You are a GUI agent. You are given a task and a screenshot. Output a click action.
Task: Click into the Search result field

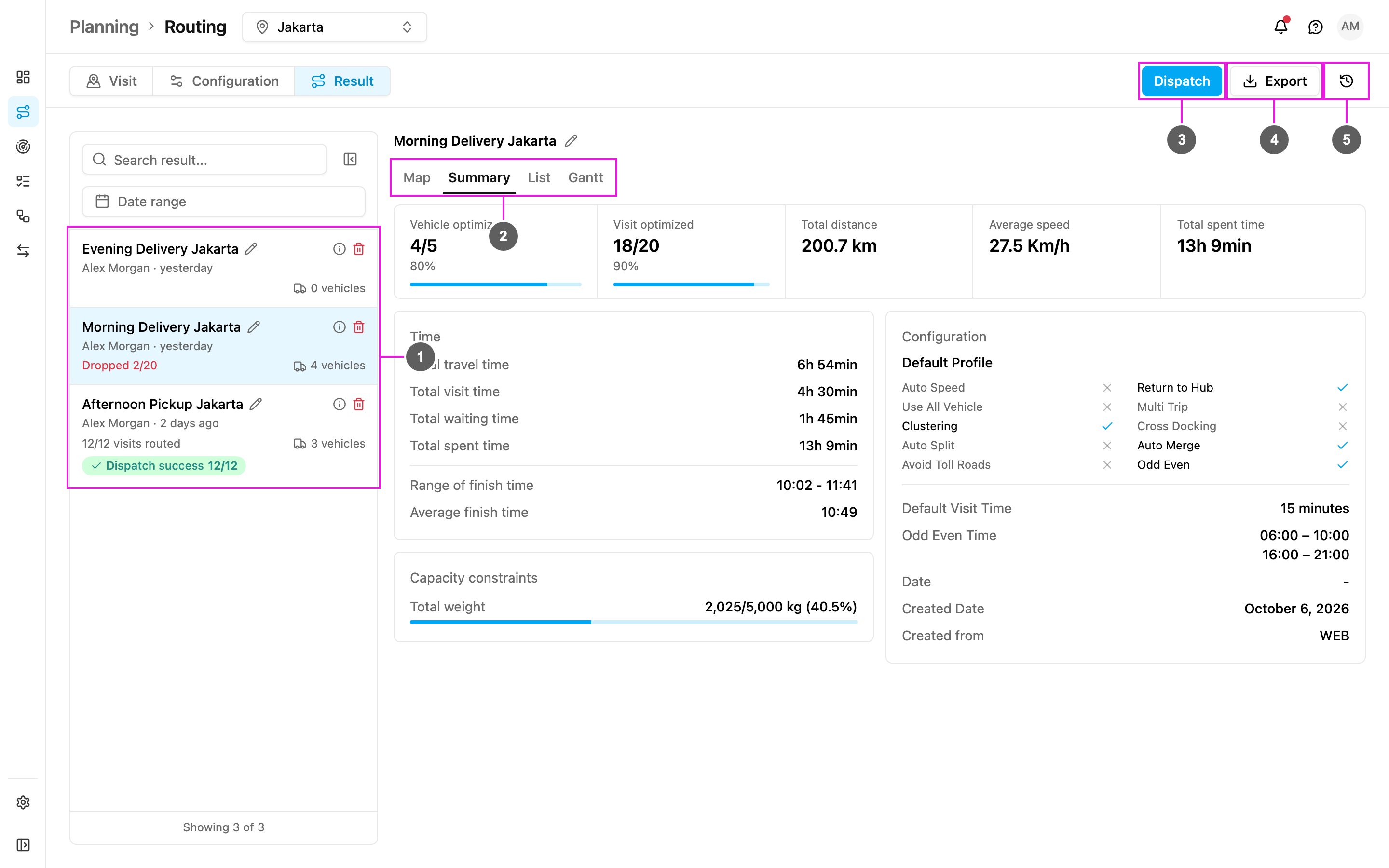tap(204, 160)
